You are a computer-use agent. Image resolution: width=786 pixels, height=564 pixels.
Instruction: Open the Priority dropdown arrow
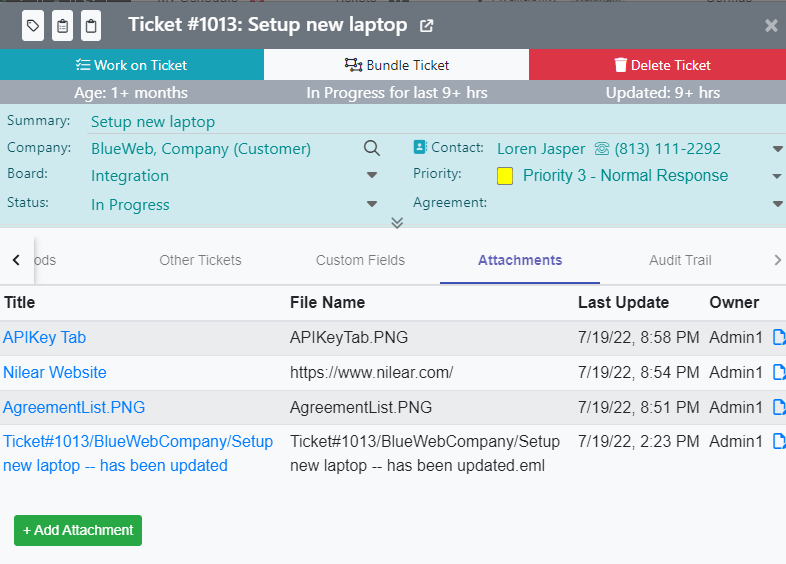[777, 176]
